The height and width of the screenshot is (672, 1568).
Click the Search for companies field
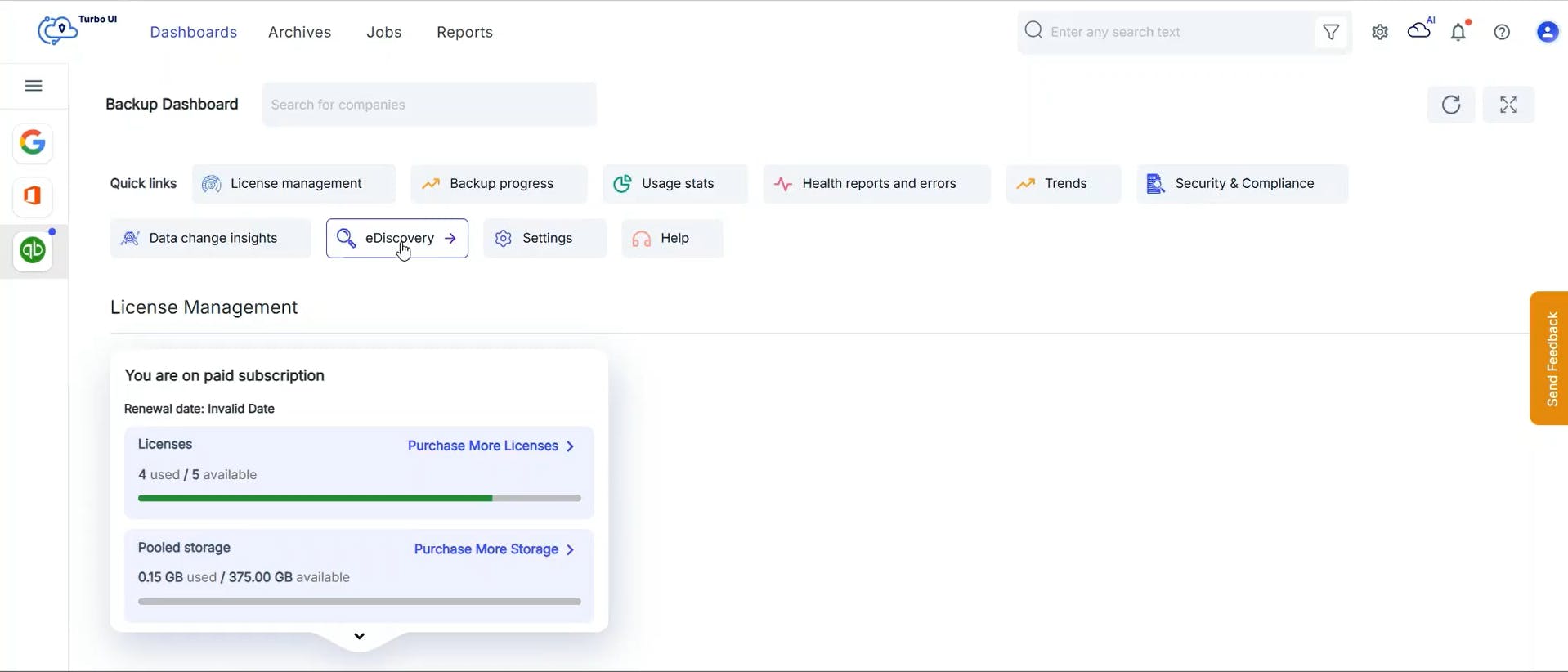pos(428,105)
